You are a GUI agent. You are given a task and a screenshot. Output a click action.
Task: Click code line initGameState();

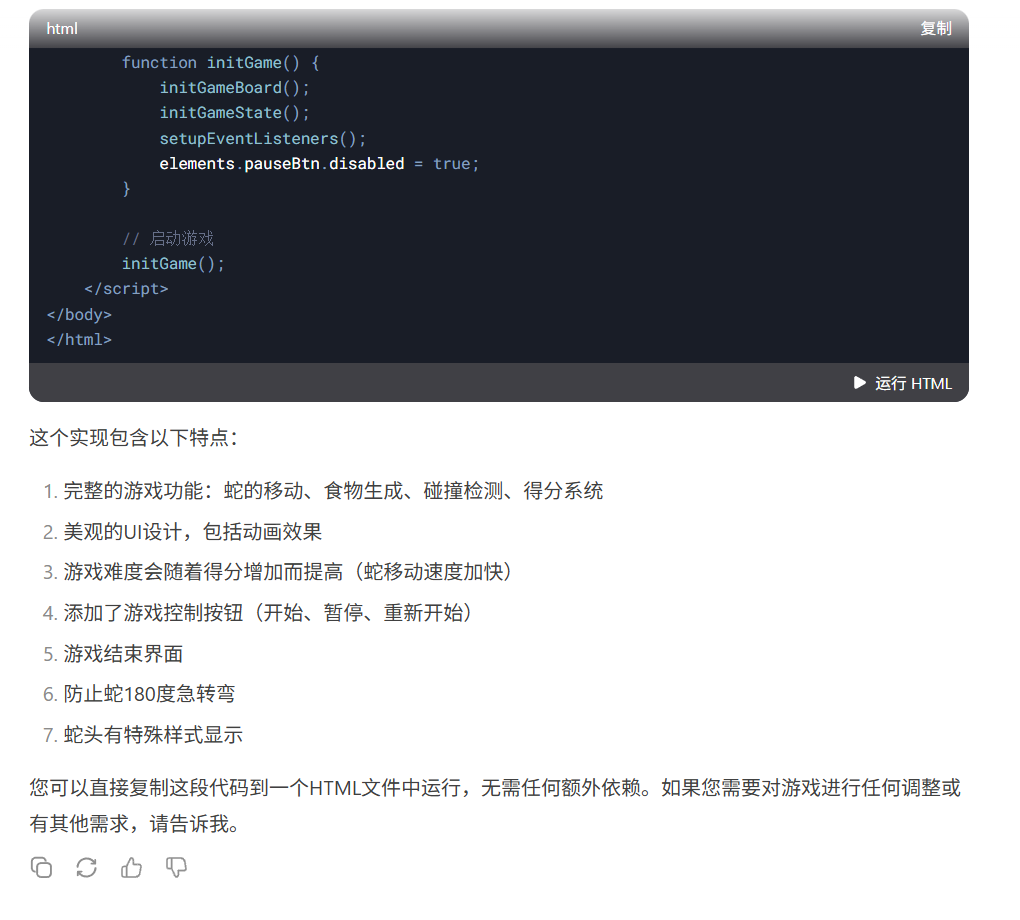point(235,113)
